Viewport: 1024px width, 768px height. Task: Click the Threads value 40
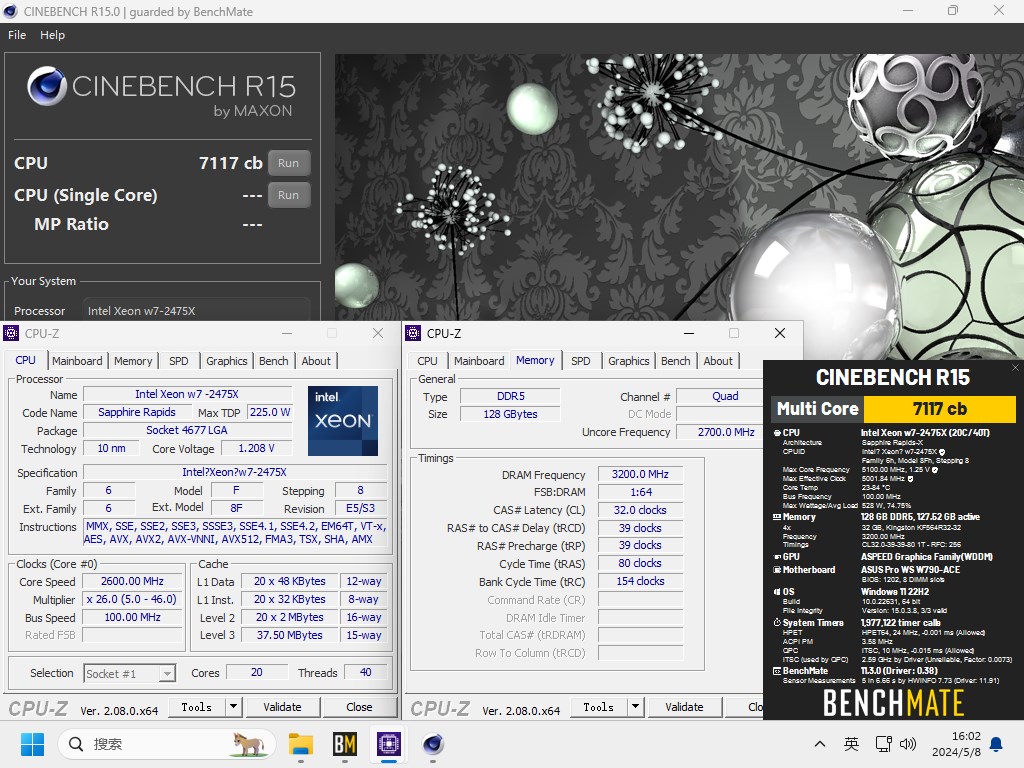[365, 672]
